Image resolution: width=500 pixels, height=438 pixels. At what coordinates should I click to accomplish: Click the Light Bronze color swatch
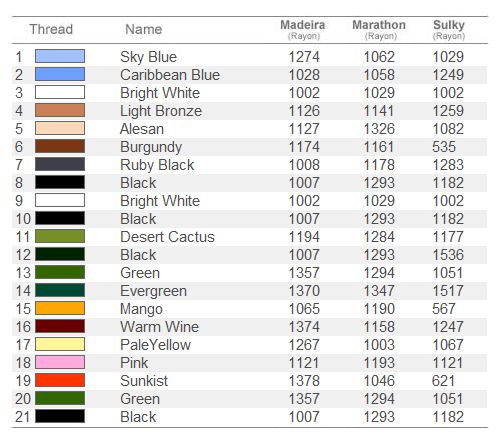click(x=60, y=110)
